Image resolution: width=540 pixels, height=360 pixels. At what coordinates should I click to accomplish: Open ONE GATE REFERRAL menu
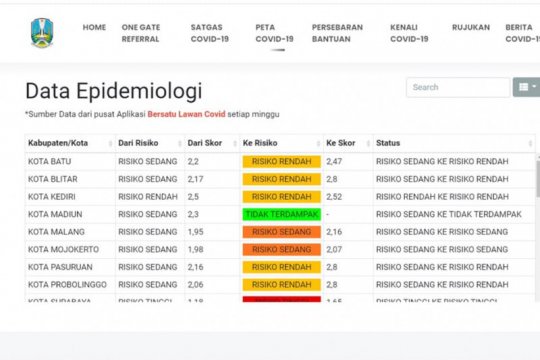(141, 33)
